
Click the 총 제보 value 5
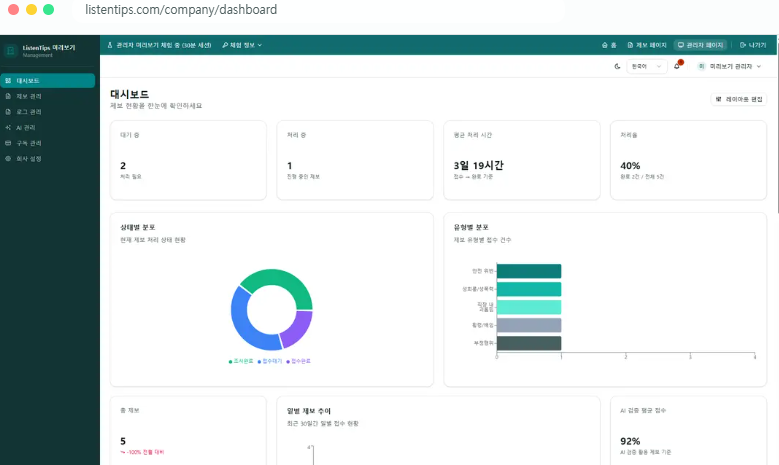coord(123,441)
